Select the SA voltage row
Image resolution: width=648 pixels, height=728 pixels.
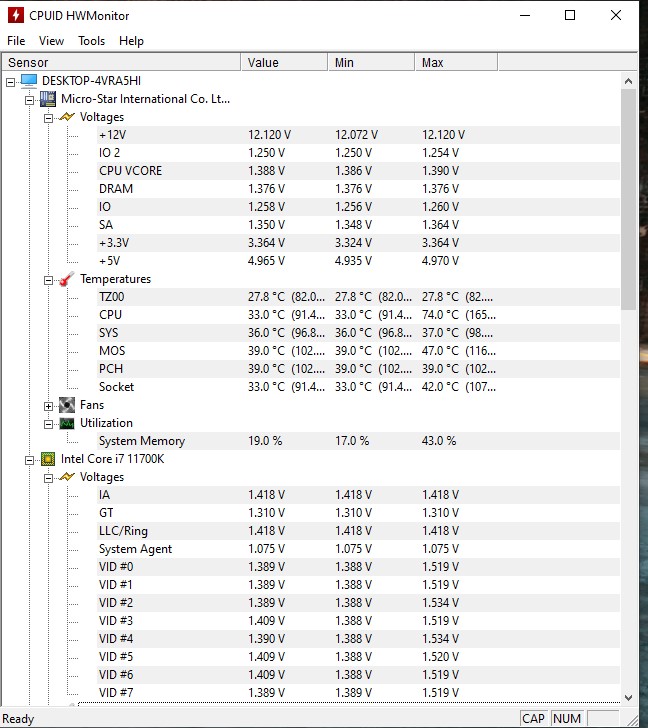pos(358,225)
